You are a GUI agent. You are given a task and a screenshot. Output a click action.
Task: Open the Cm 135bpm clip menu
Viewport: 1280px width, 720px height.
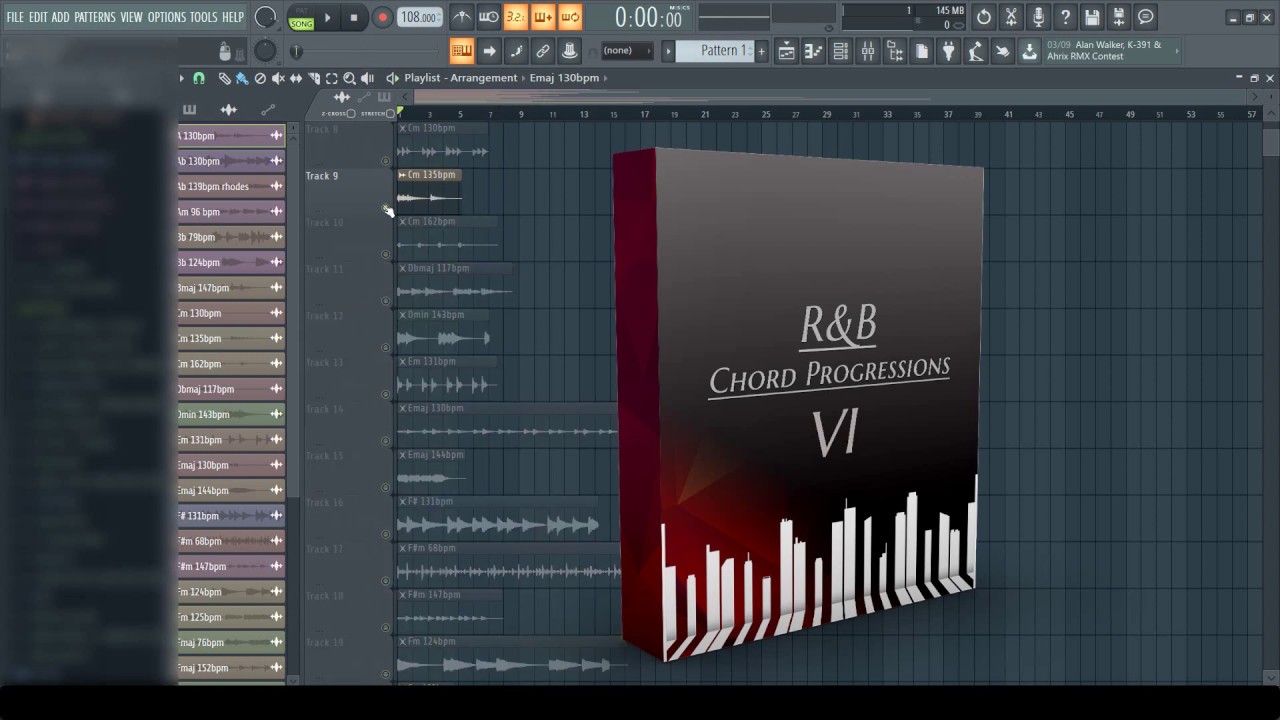(402, 175)
